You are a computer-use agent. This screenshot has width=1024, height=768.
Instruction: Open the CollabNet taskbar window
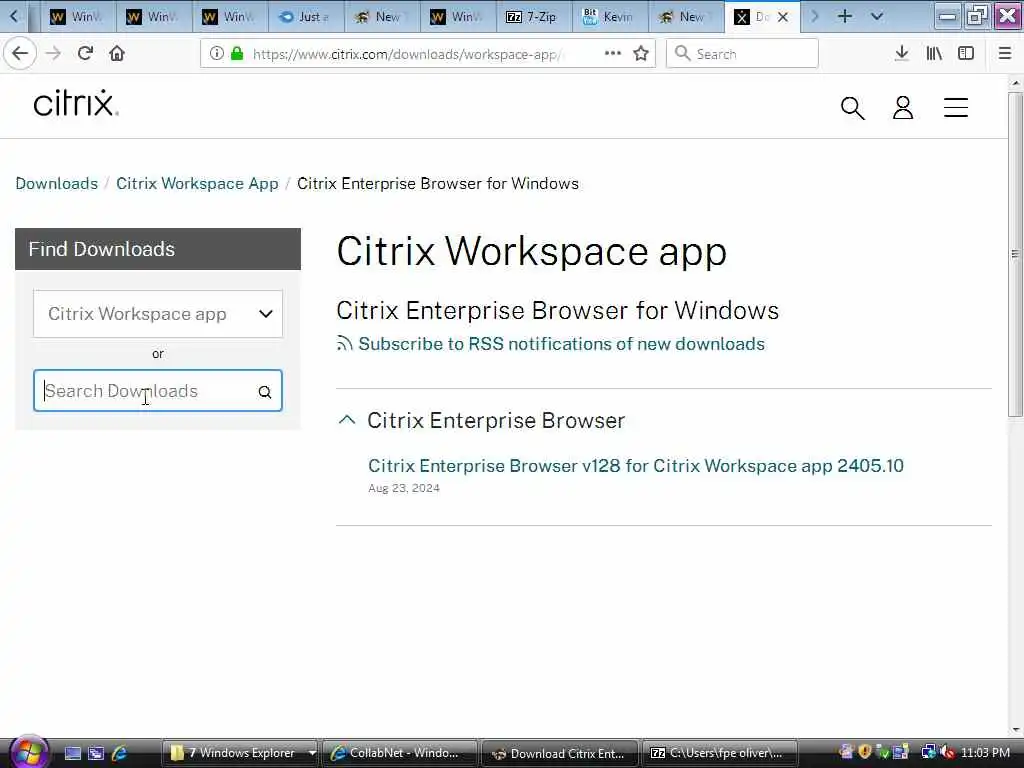pos(400,753)
